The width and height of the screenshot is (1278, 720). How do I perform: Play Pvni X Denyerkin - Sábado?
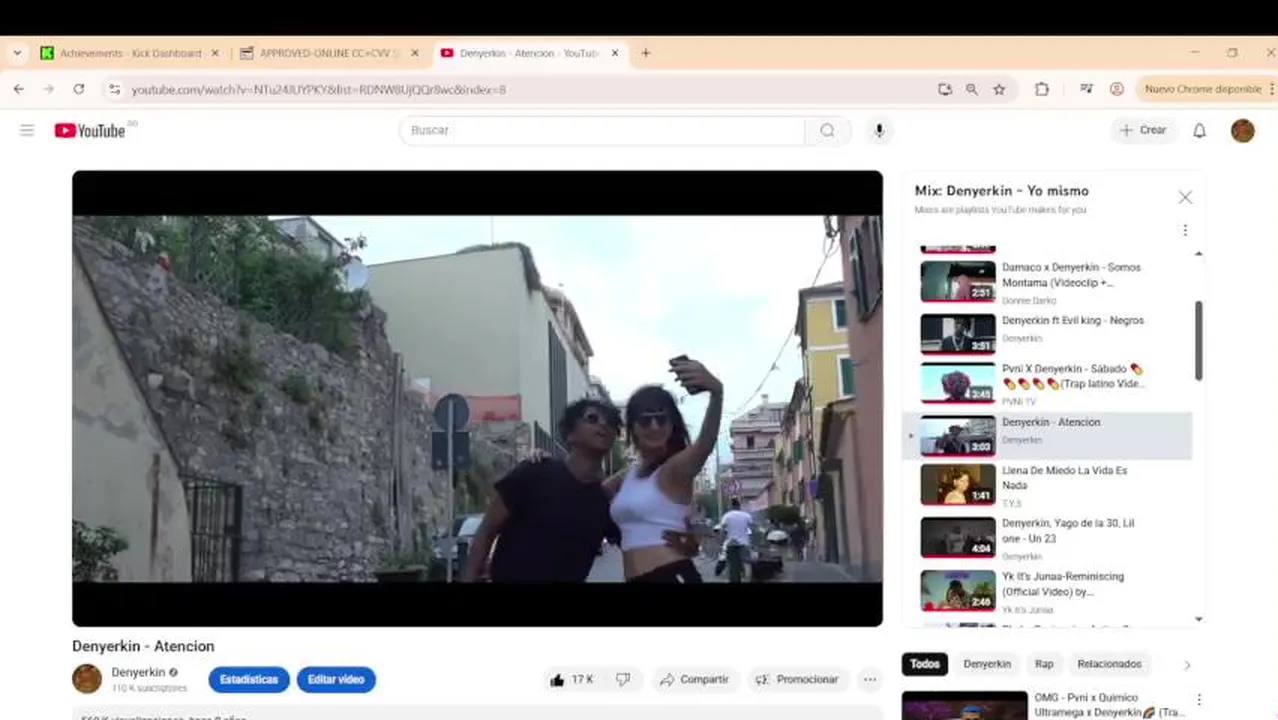pos(1048,384)
